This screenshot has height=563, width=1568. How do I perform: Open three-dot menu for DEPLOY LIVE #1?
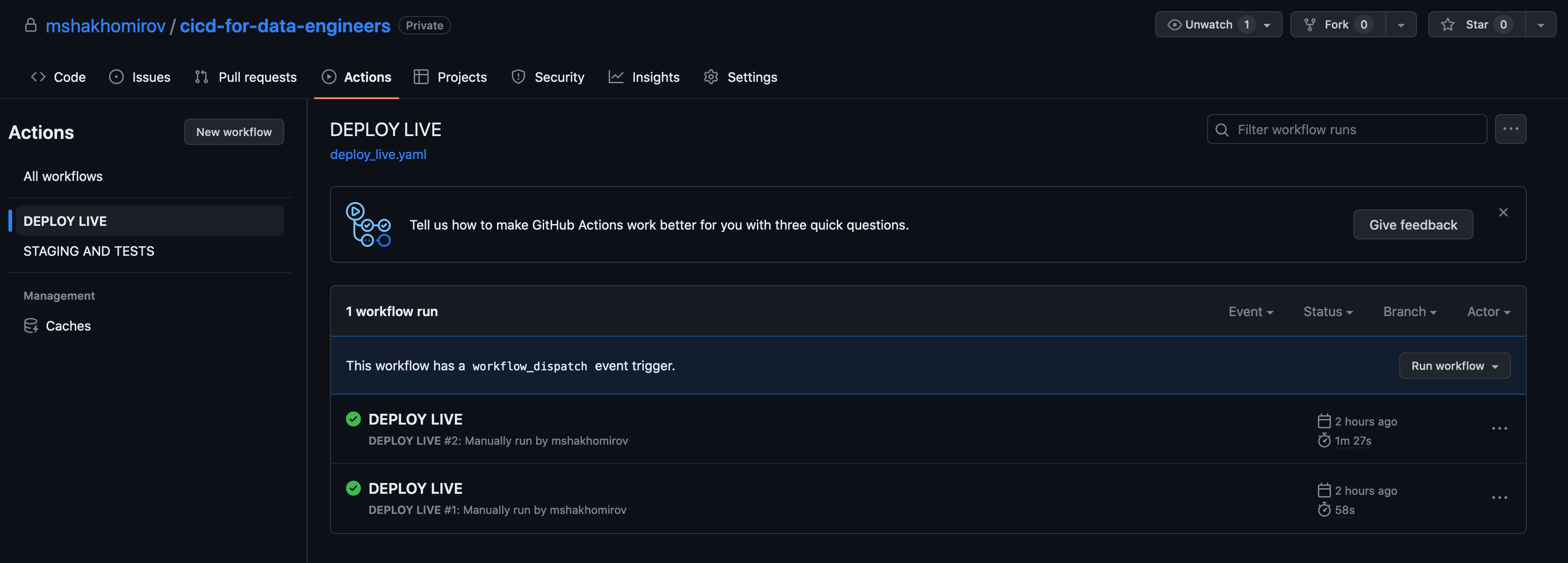pyautogui.click(x=1499, y=498)
